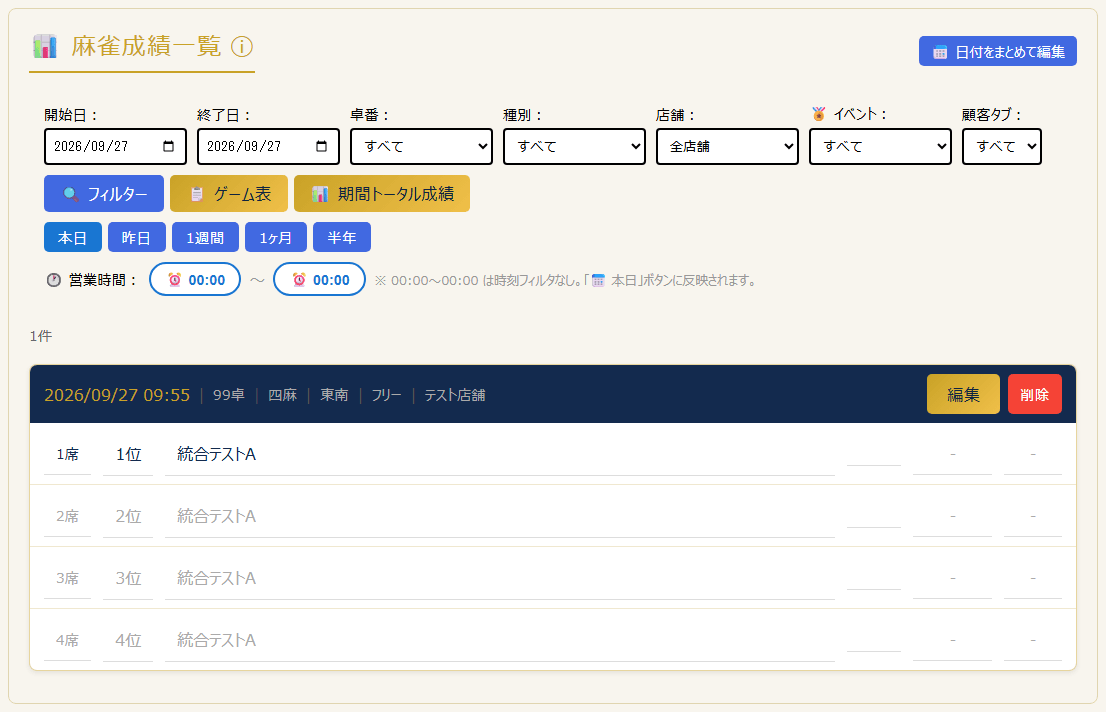Click the 2位 rank cell
Image resolution: width=1106 pixels, height=712 pixels.
(128, 517)
